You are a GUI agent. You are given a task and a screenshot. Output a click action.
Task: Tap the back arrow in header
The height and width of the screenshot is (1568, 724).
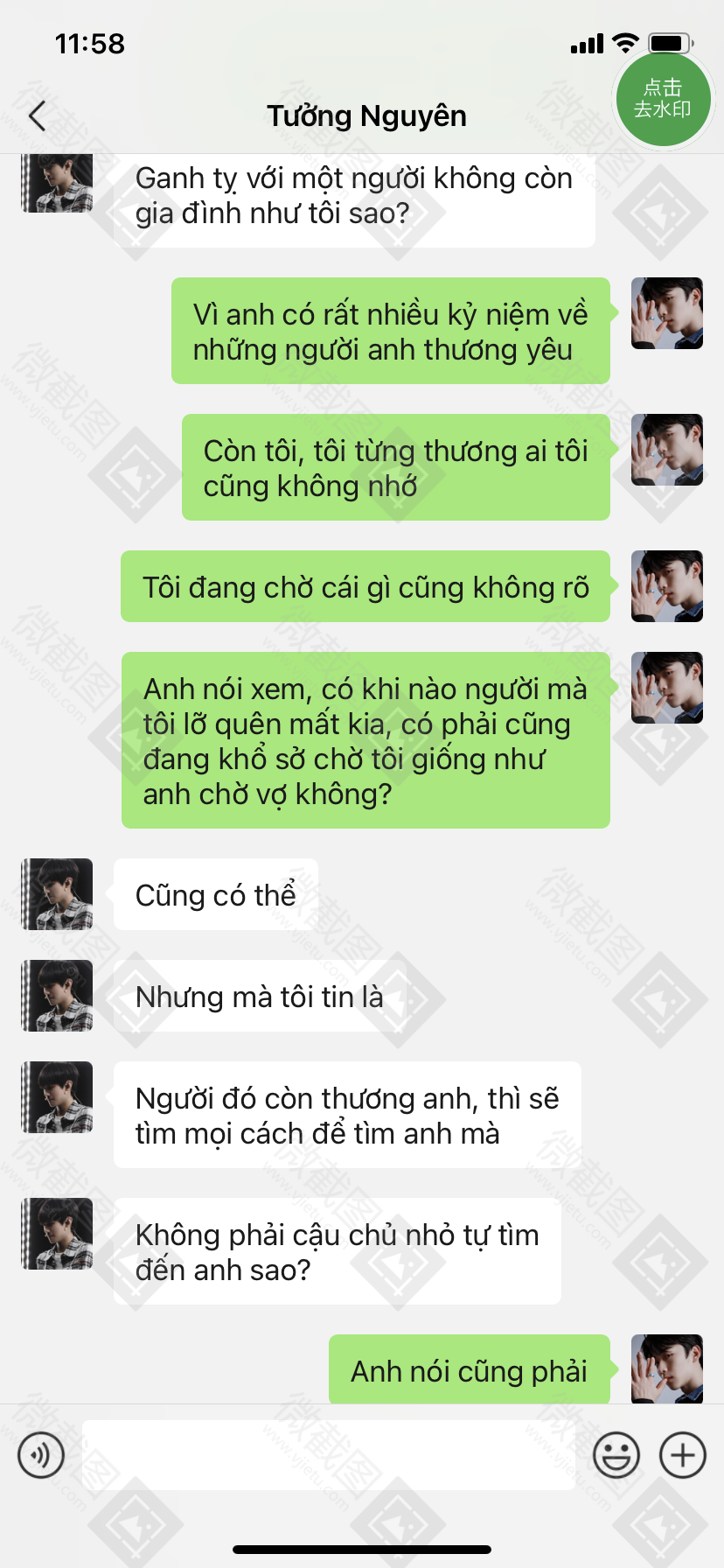(x=37, y=115)
